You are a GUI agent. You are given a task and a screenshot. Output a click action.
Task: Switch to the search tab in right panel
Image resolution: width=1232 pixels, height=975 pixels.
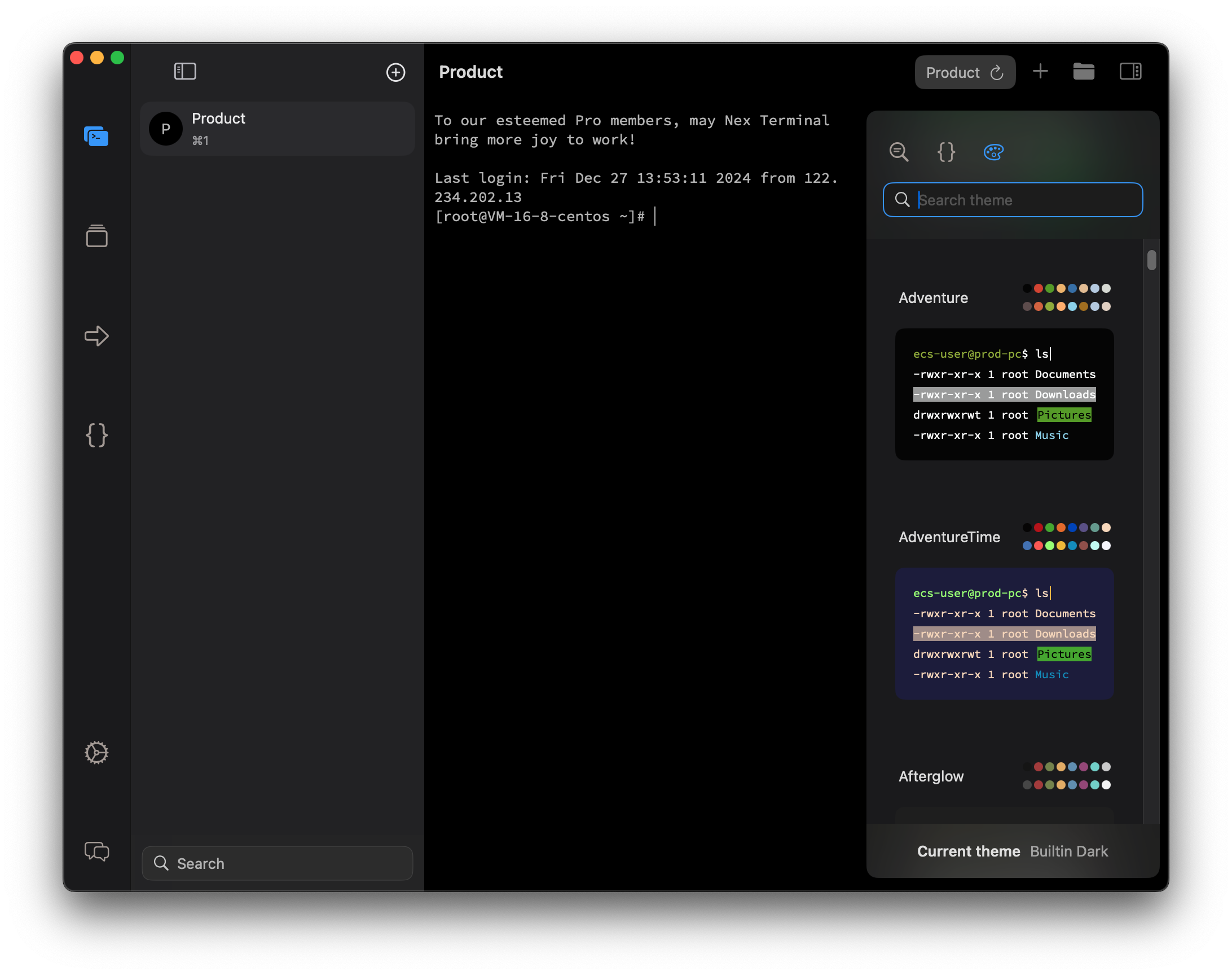[899, 152]
